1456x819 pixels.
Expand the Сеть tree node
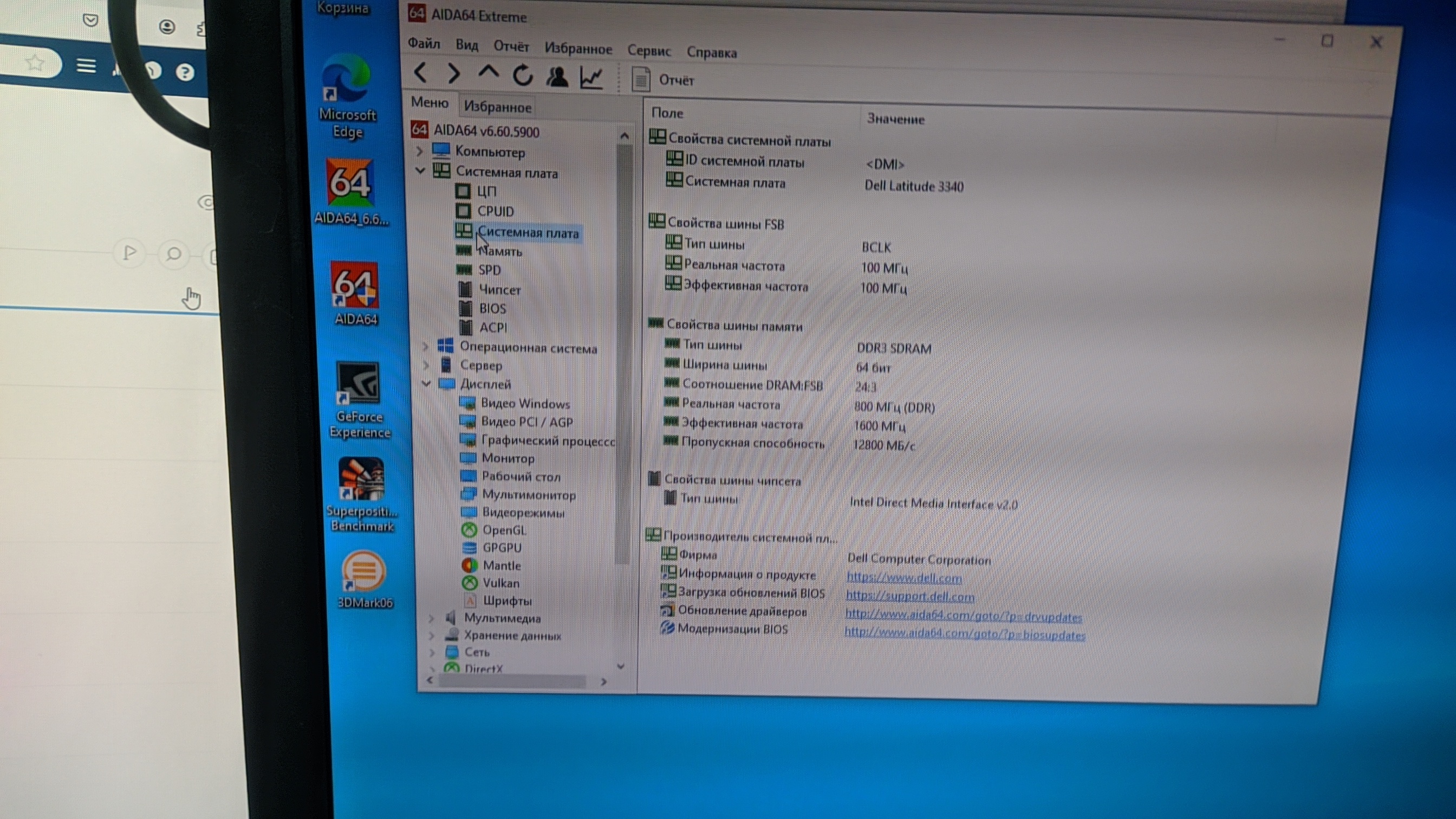coord(432,652)
